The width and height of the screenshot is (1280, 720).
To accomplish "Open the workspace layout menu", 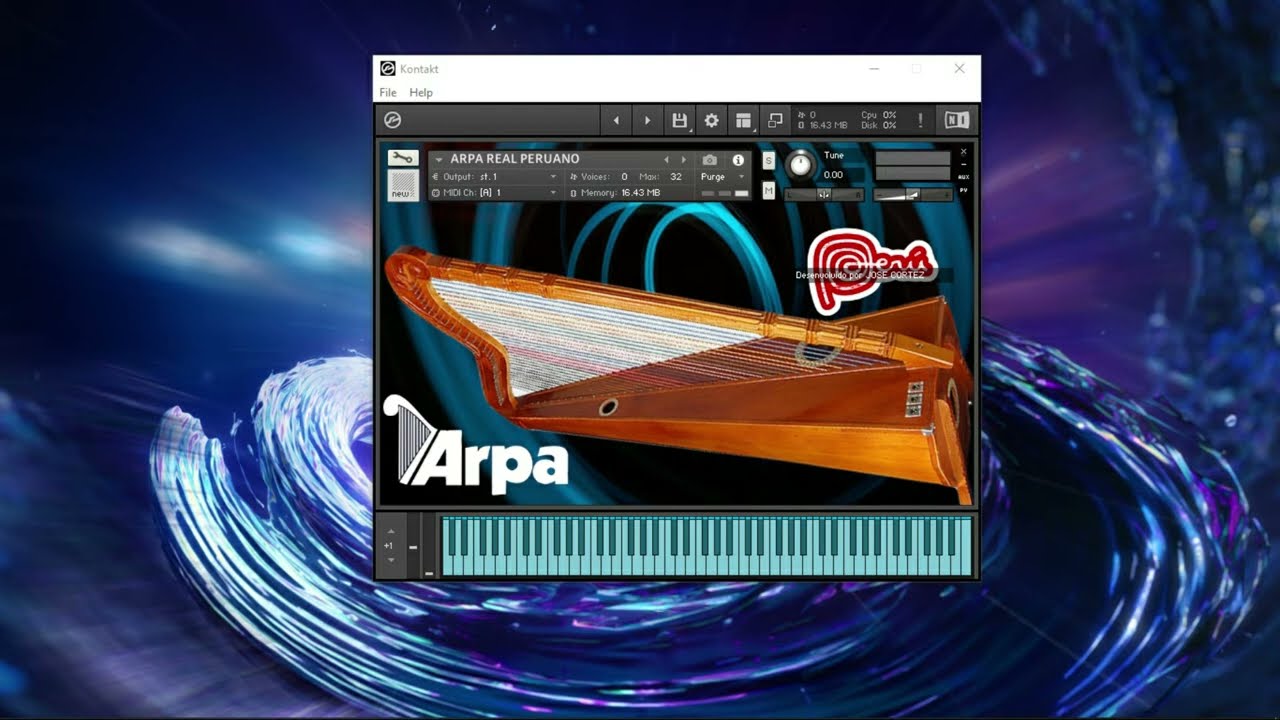I will point(743,121).
